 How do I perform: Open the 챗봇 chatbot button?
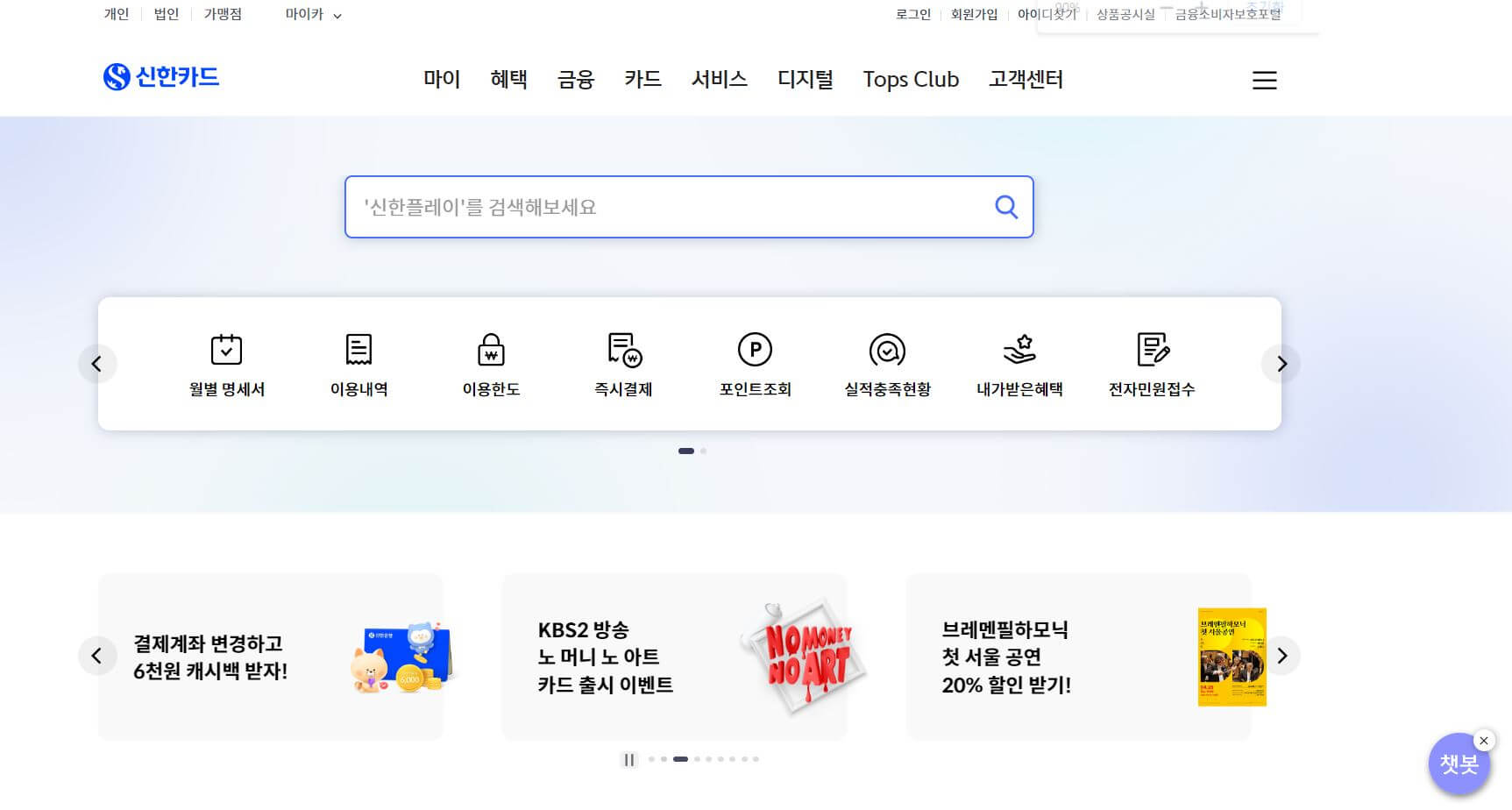[1458, 764]
